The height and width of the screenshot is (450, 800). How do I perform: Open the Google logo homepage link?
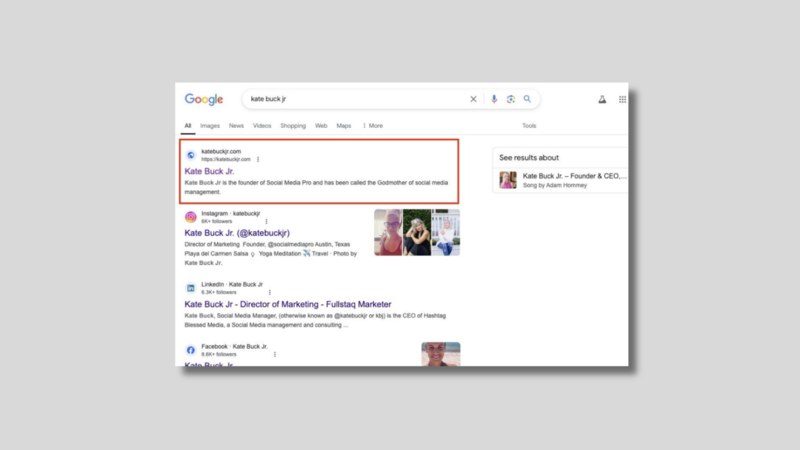(x=204, y=99)
